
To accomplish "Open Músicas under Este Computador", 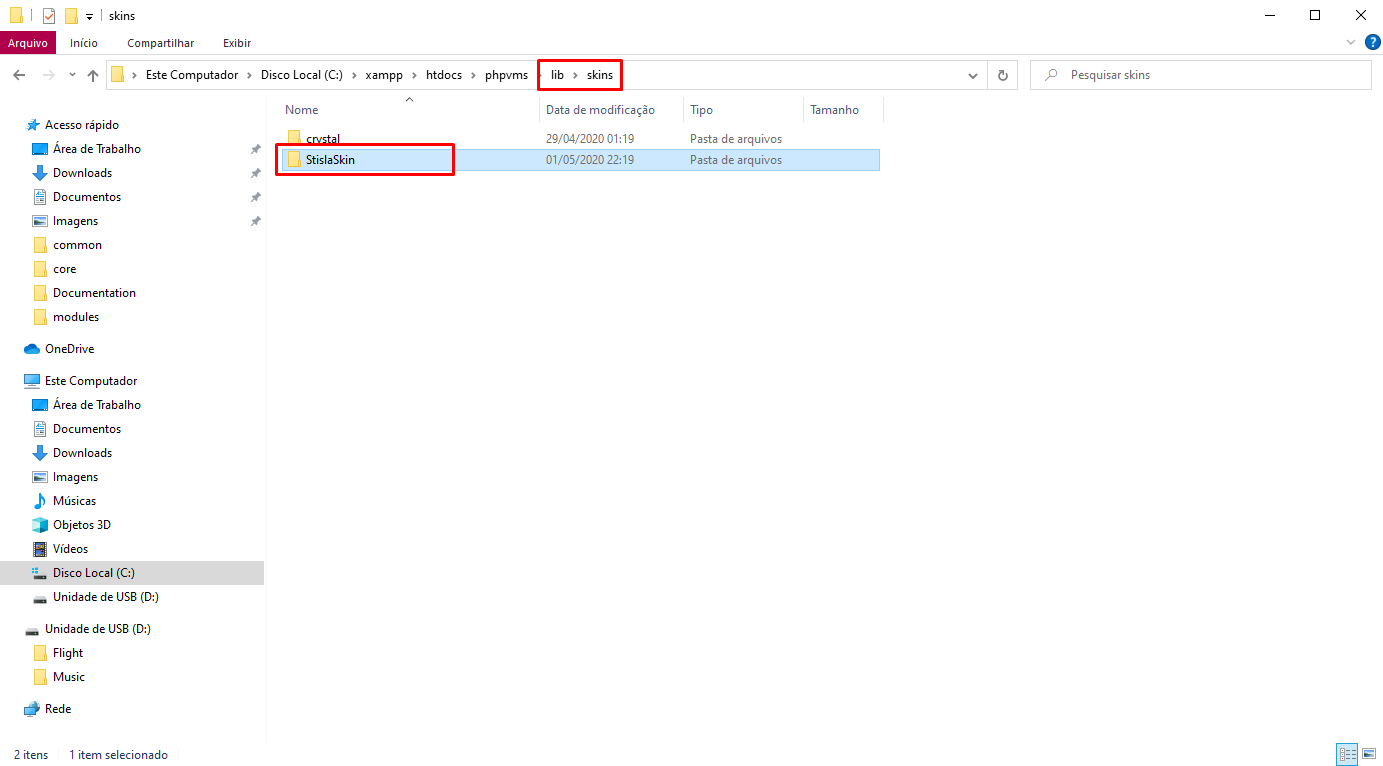I will point(74,501).
